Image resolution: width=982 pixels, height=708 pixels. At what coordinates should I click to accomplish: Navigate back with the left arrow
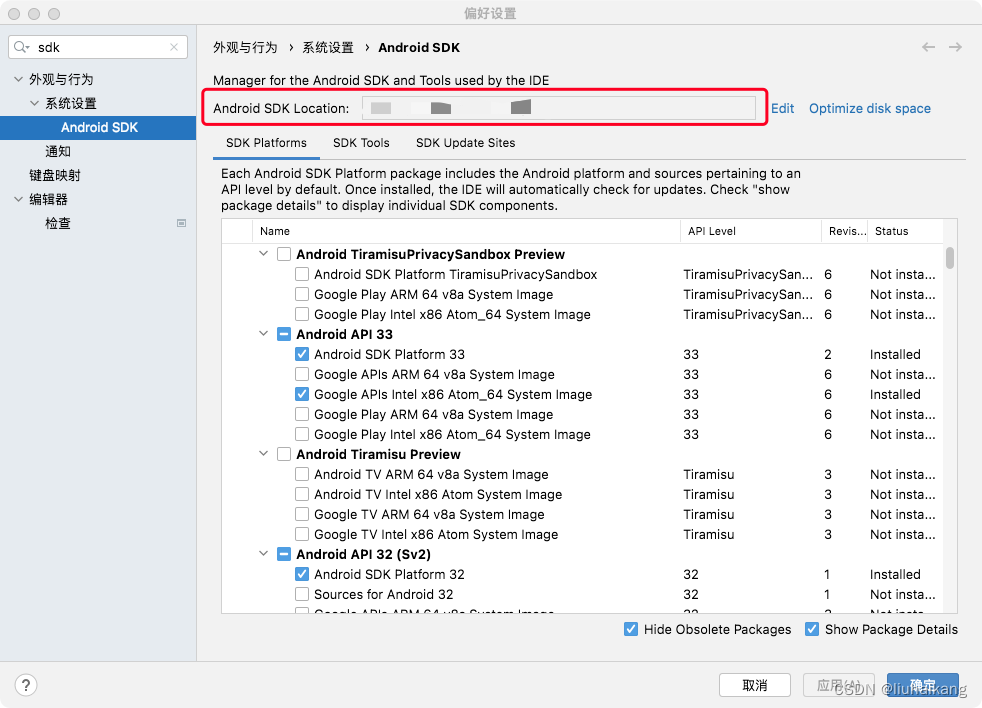pos(928,47)
